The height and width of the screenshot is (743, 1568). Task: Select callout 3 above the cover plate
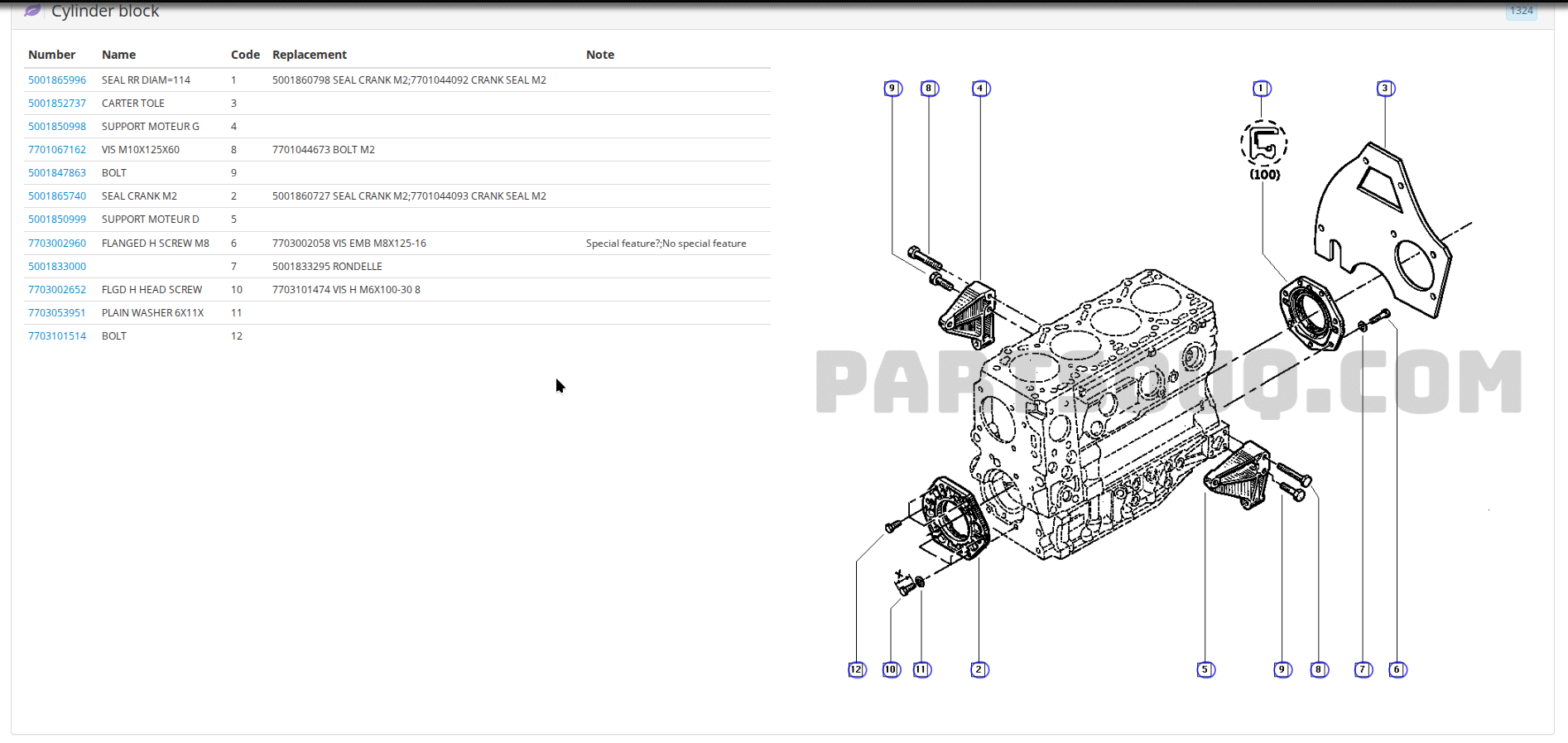coord(1386,89)
